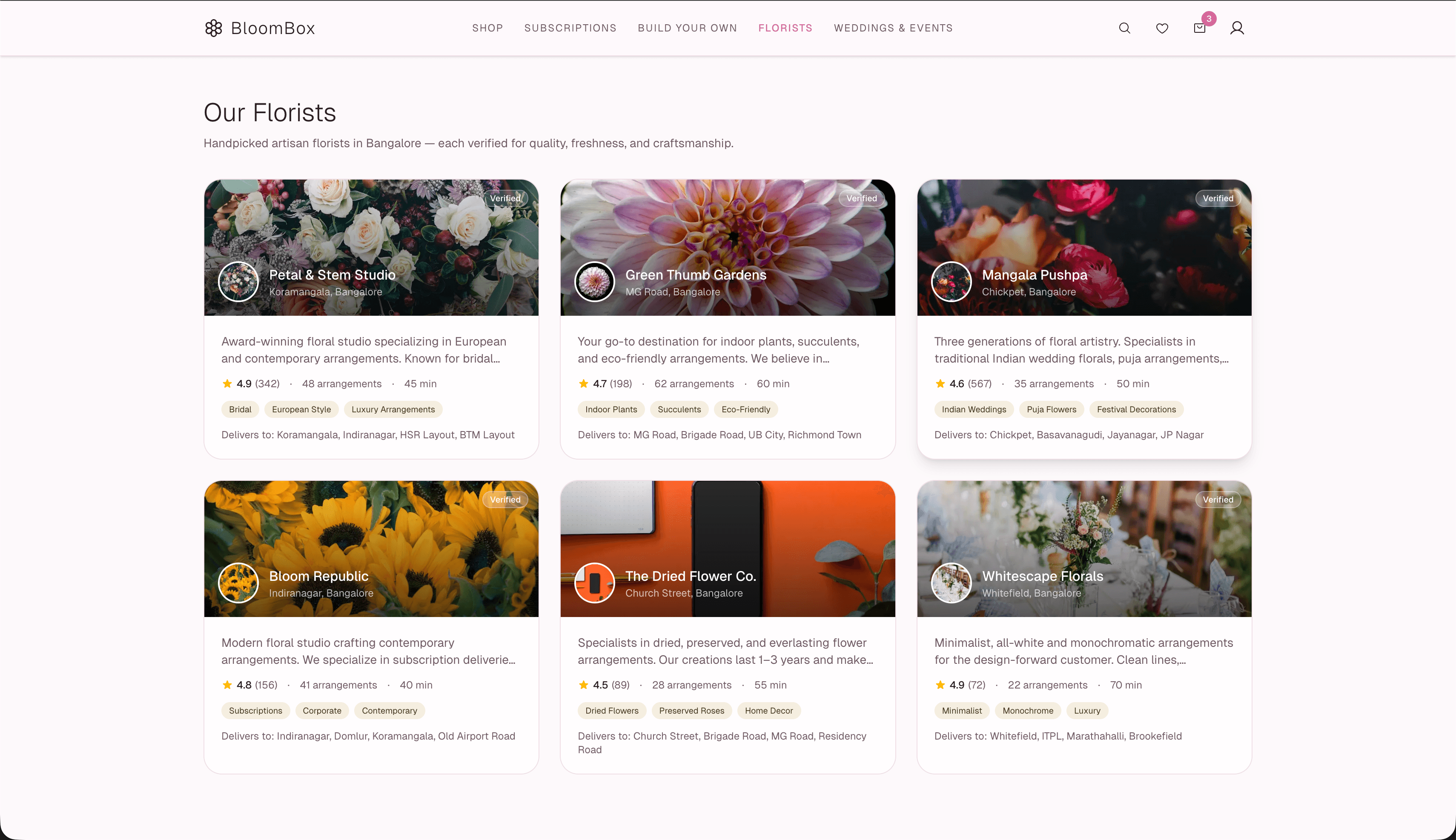1456x840 pixels.
Task: Open the search icon in the header
Action: click(1124, 28)
